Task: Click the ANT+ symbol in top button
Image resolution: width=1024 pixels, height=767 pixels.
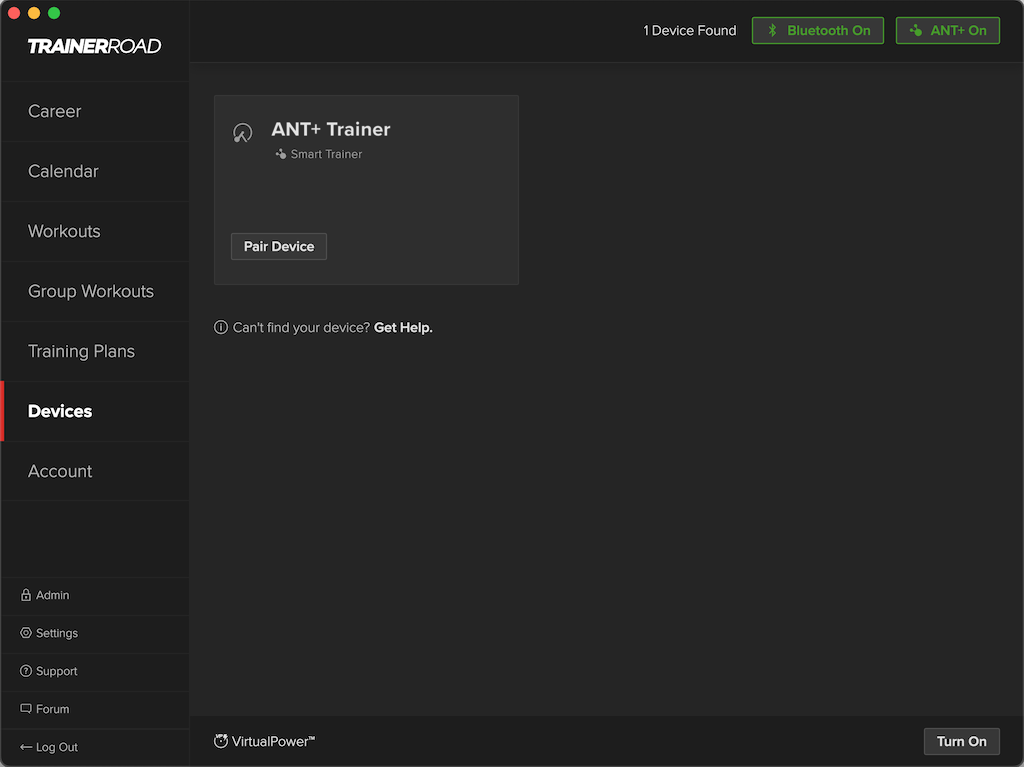Action: coord(916,30)
